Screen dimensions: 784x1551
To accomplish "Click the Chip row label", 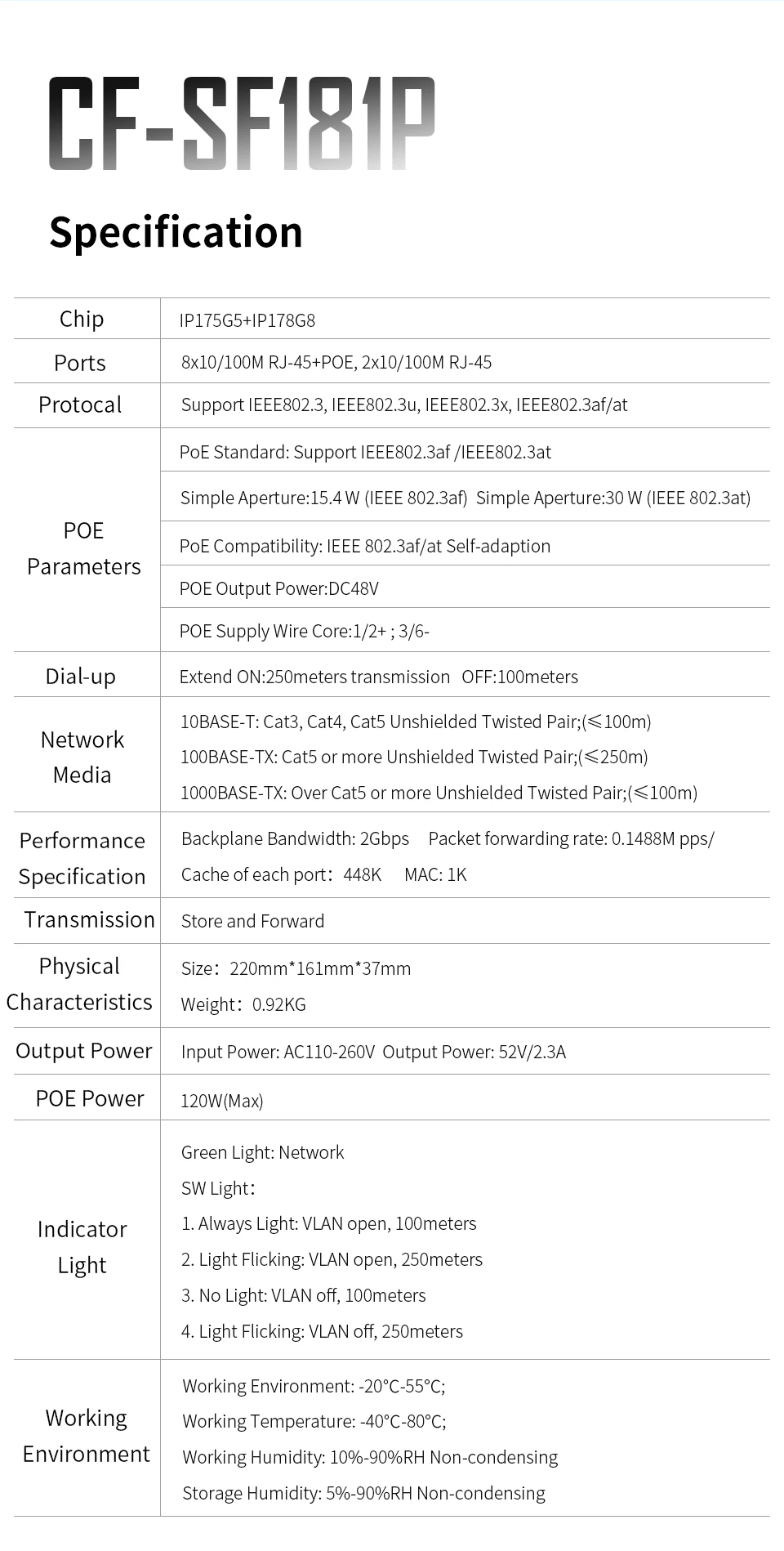I will tap(82, 319).
